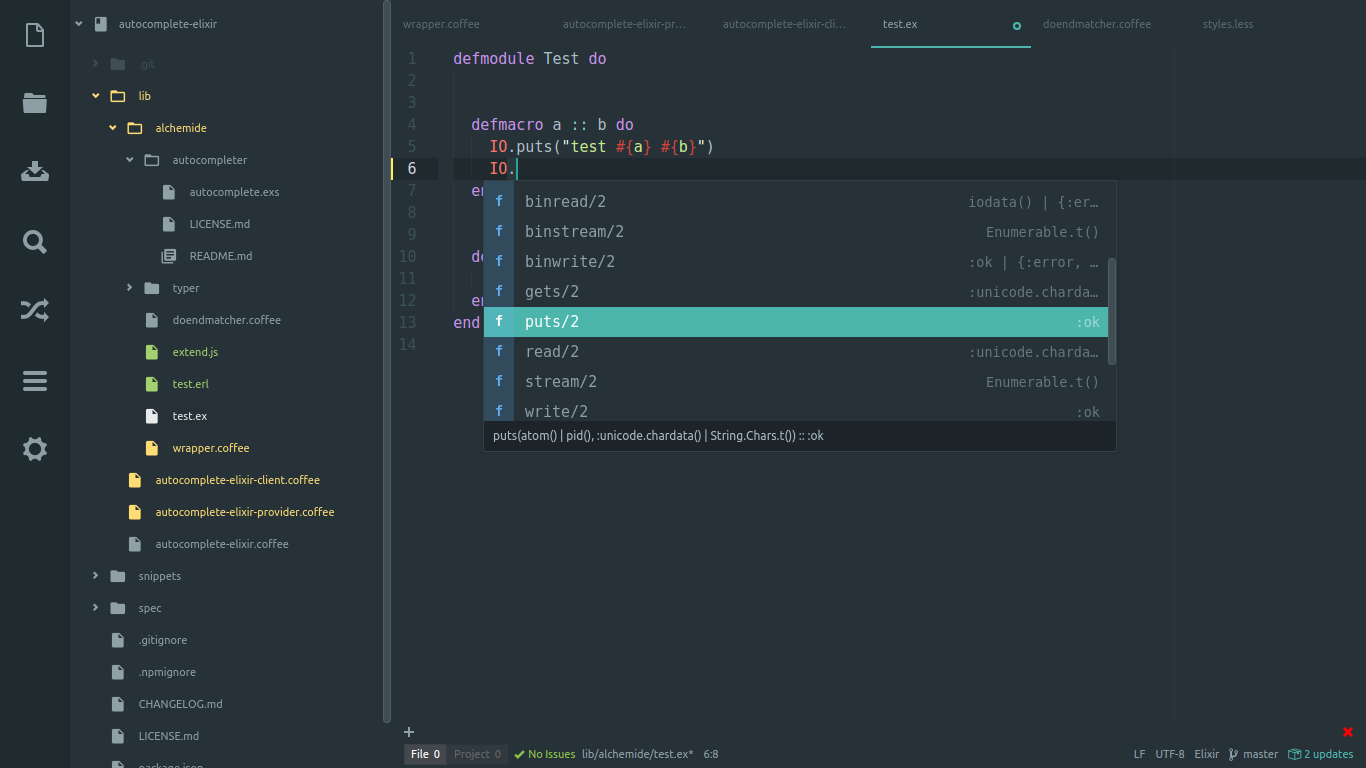Switch to the wrapper.coffee tab
Viewport: 1366px width, 768px height.
click(x=441, y=24)
